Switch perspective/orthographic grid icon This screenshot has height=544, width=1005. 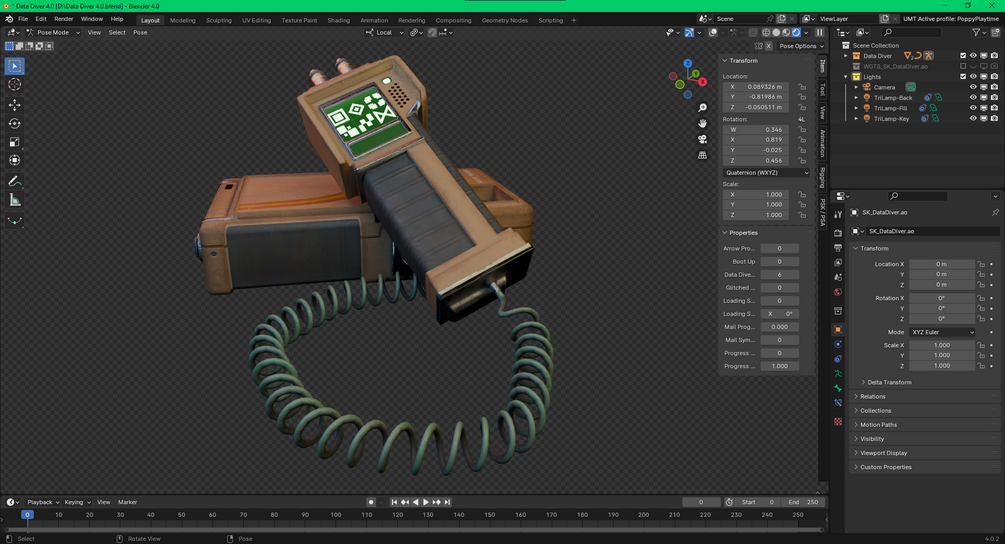[x=702, y=155]
